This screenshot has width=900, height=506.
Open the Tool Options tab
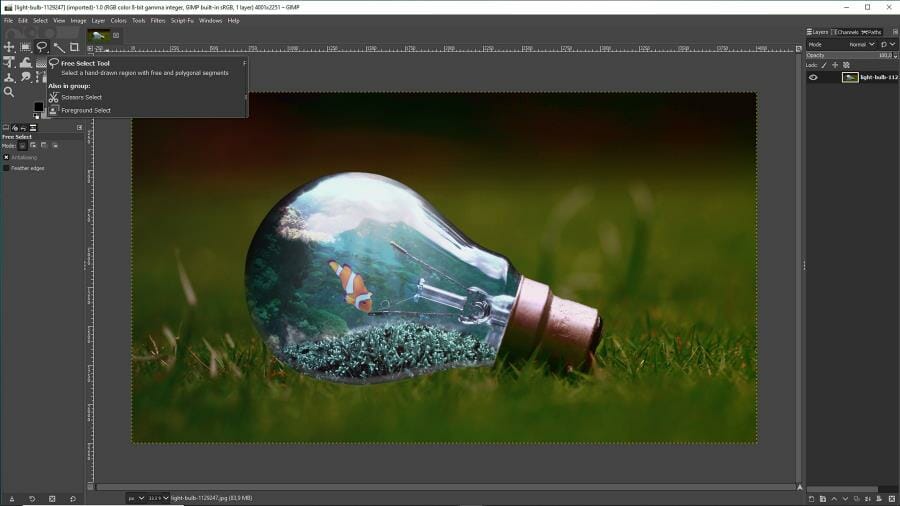pyautogui.click(x=6, y=127)
